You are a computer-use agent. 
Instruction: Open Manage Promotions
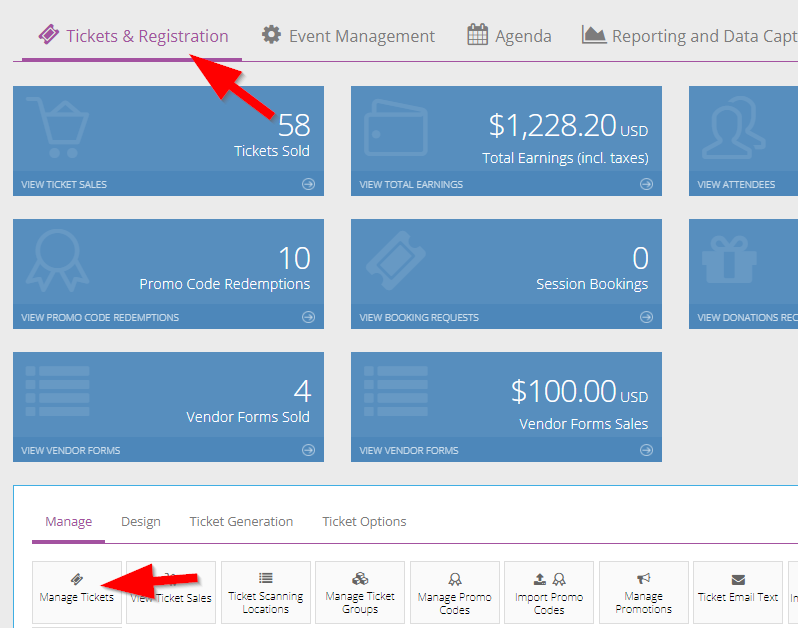(x=644, y=592)
